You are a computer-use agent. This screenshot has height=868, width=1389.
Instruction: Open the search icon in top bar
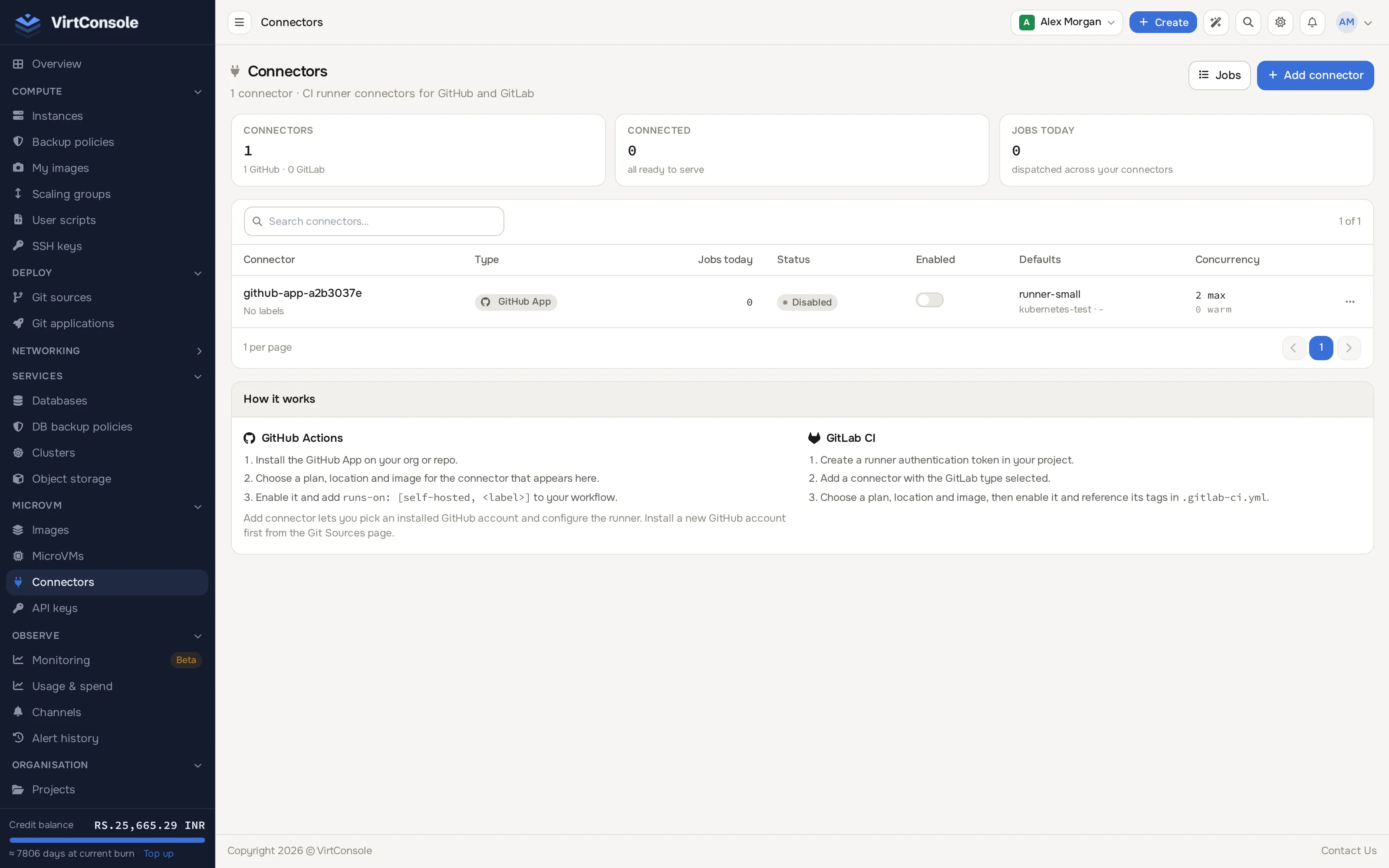pos(1248,23)
